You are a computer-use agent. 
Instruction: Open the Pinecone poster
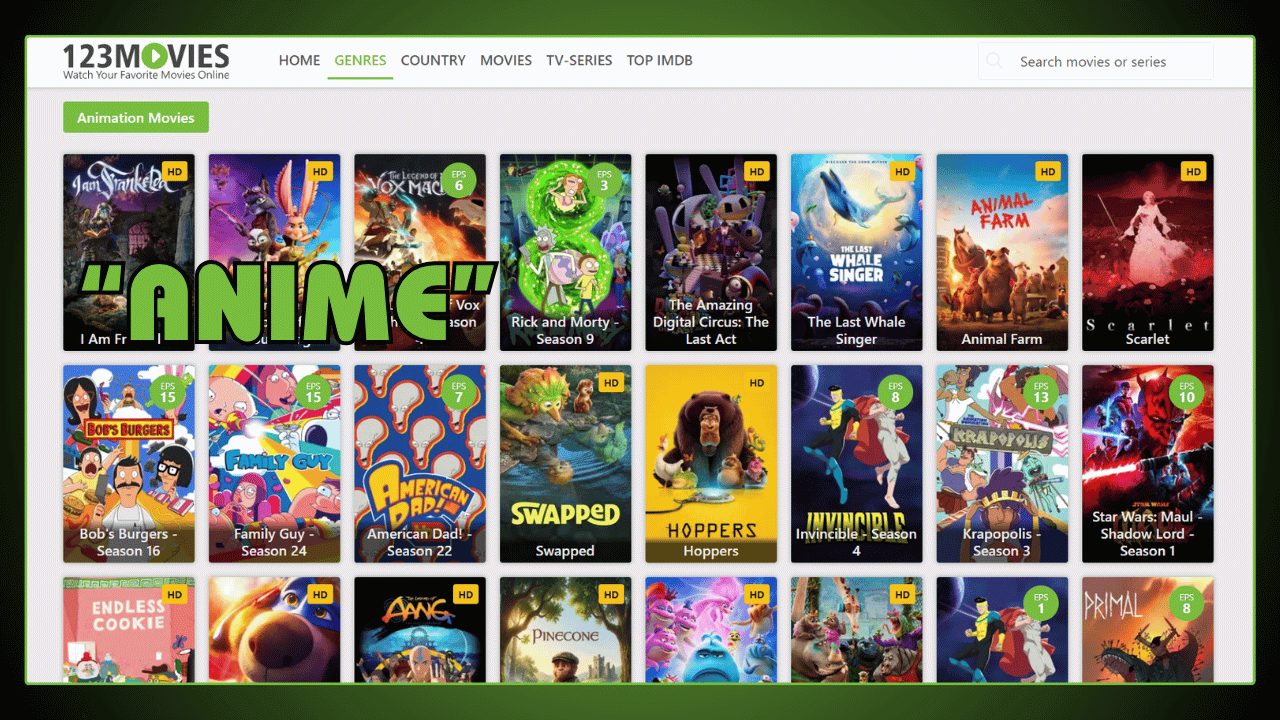565,630
